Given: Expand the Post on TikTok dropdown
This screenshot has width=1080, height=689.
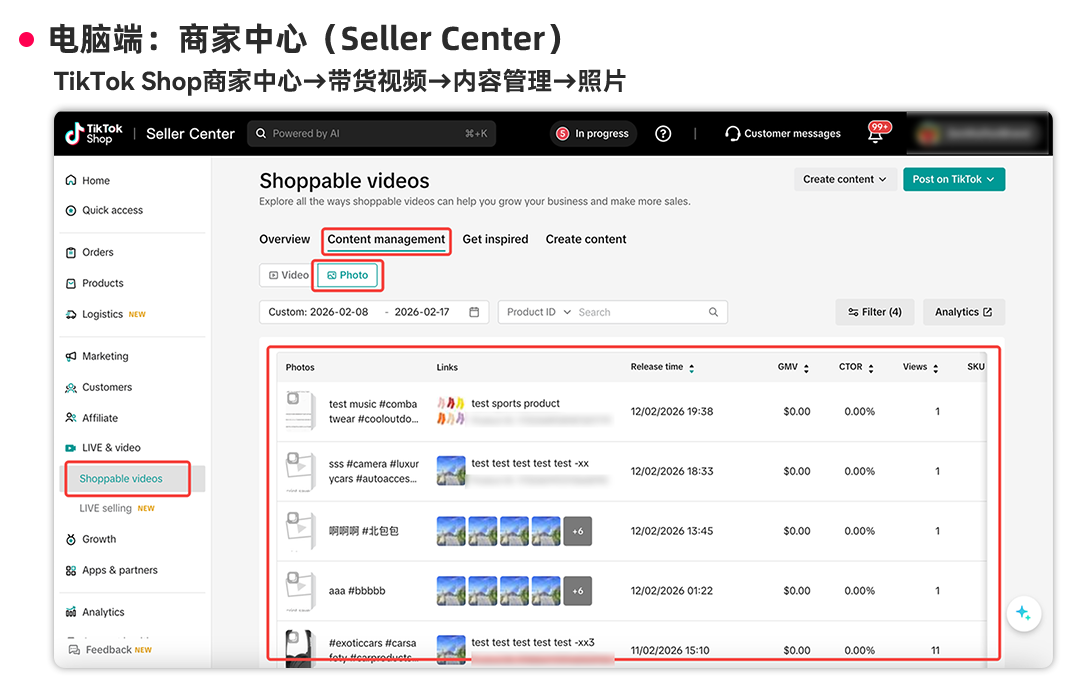Looking at the screenshot, I should click(954, 179).
